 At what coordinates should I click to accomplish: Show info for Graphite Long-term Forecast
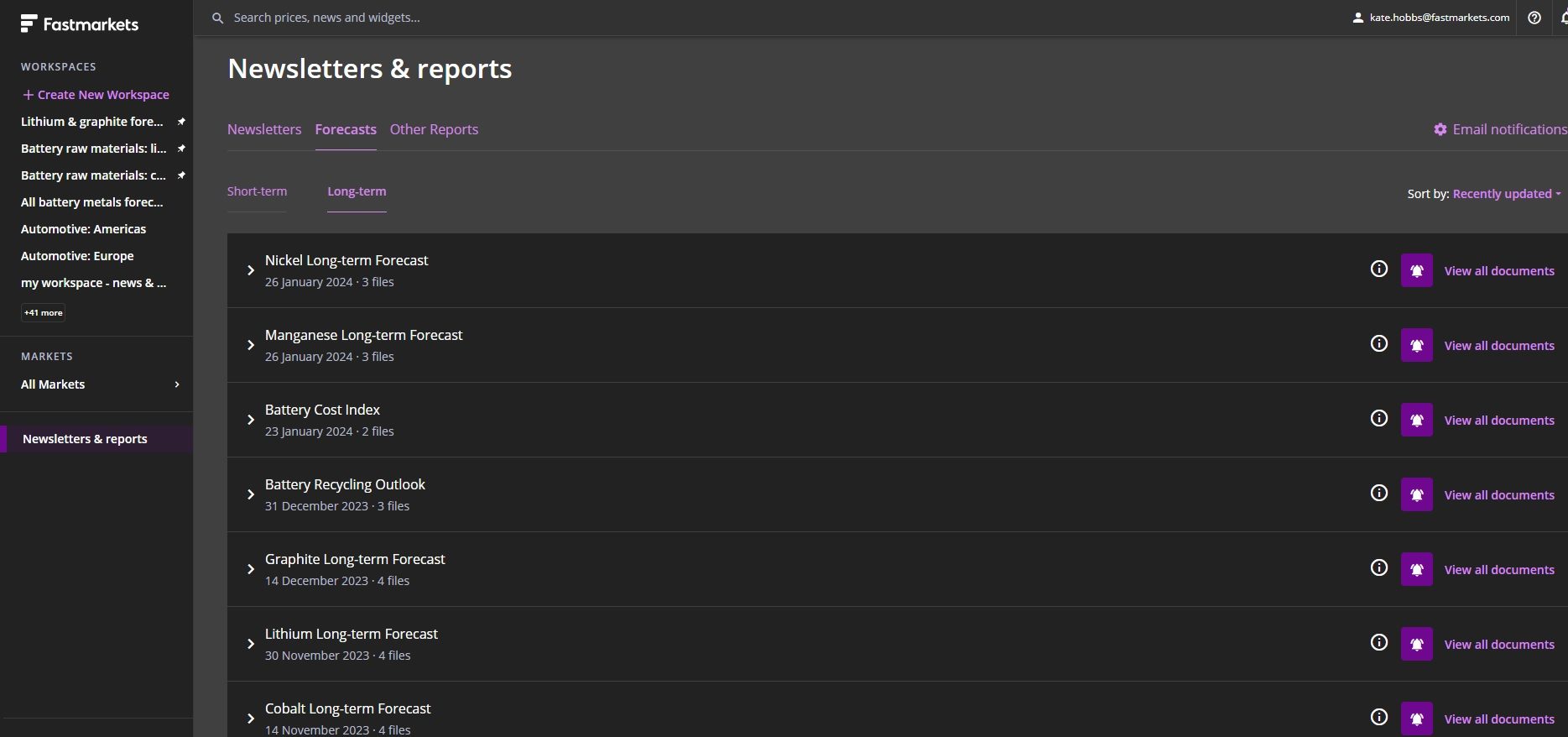(1379, 567)
